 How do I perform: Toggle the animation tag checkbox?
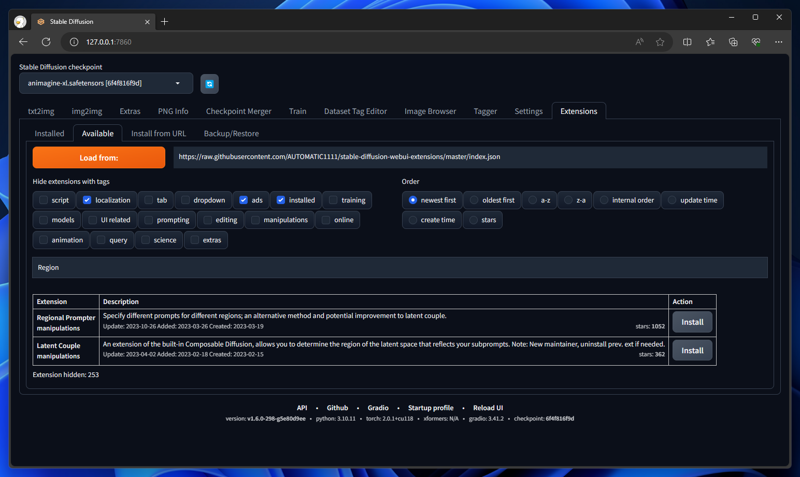43,240
